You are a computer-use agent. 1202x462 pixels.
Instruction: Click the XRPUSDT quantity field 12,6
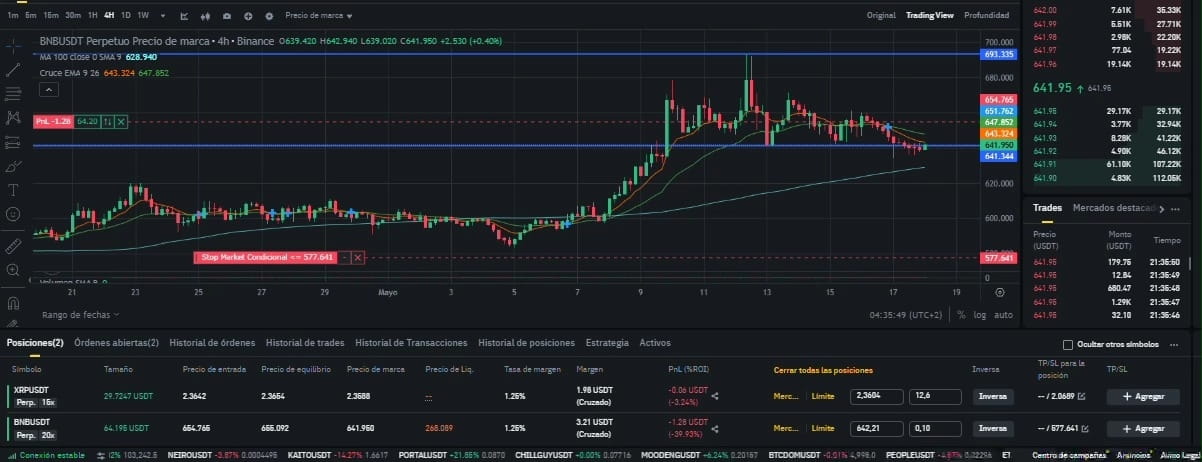pyautogui.click(x=935, y=396)
